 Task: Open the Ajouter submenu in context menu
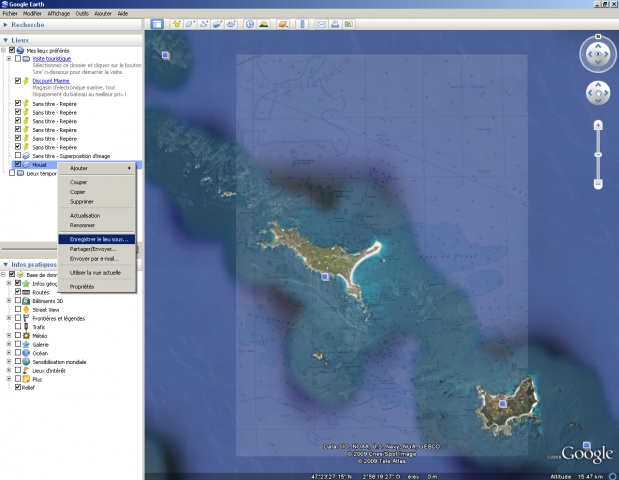97,168
